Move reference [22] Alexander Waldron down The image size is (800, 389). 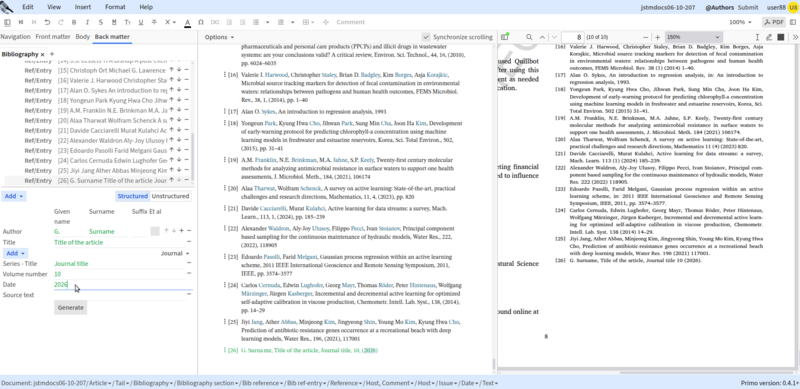179,140
